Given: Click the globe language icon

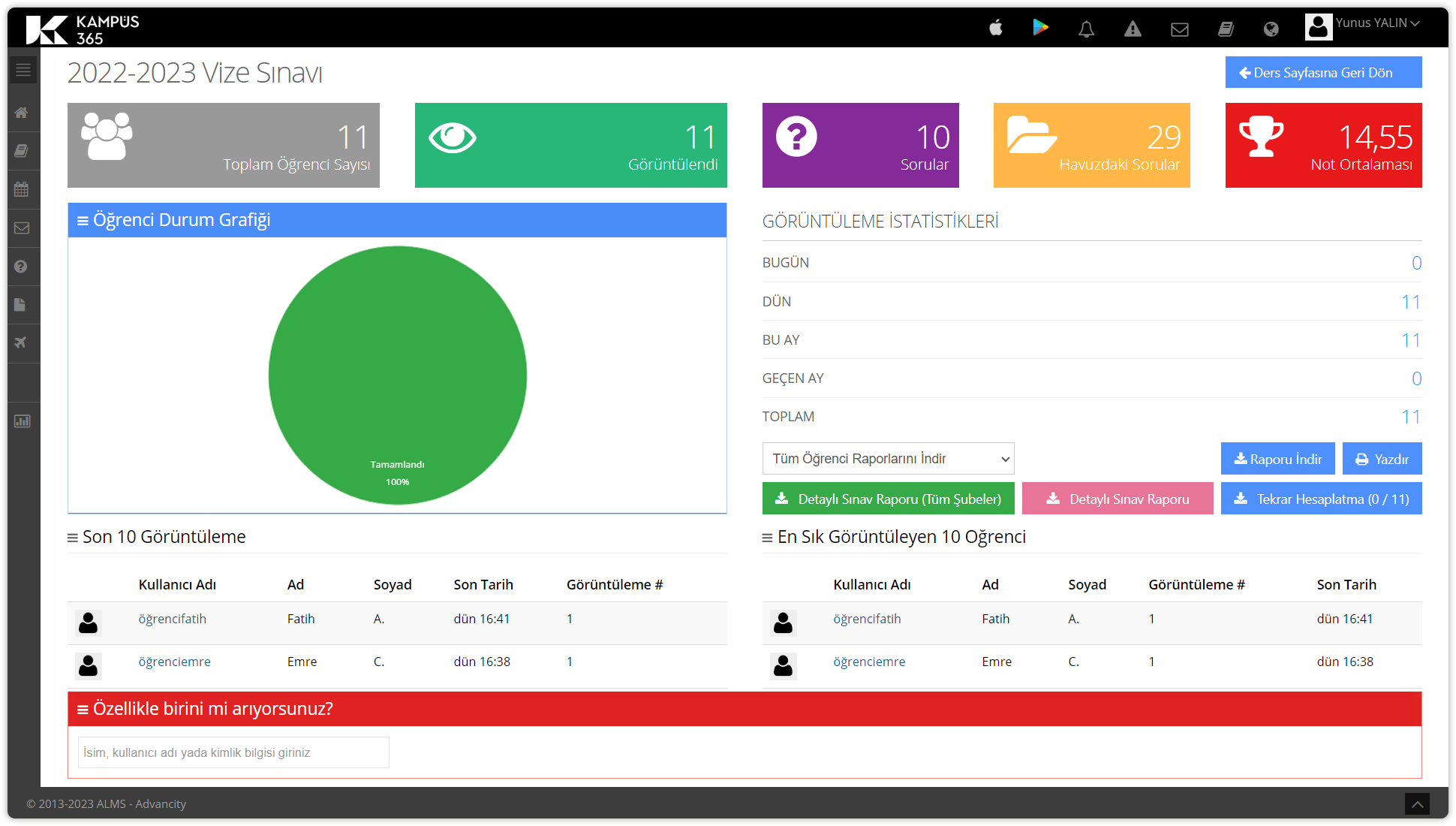Looking at the screenshot, I should point(1271,29).
